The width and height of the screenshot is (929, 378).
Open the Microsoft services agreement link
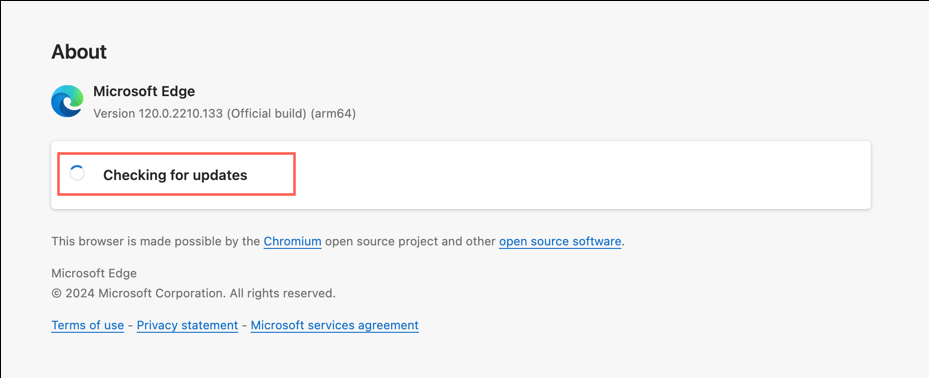coord(335,325)
